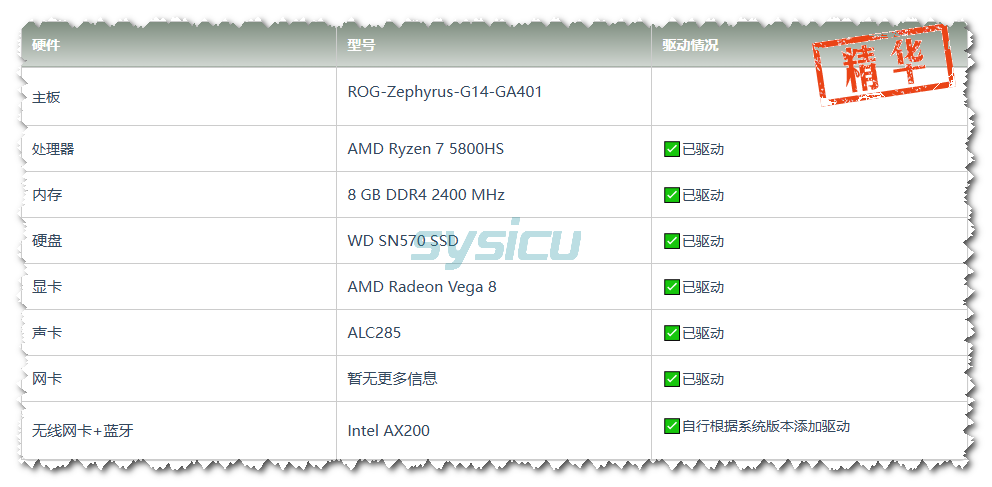Select the 暂无更多信息 text
This screenshot has width=992, height=487.
click(392, 378)
